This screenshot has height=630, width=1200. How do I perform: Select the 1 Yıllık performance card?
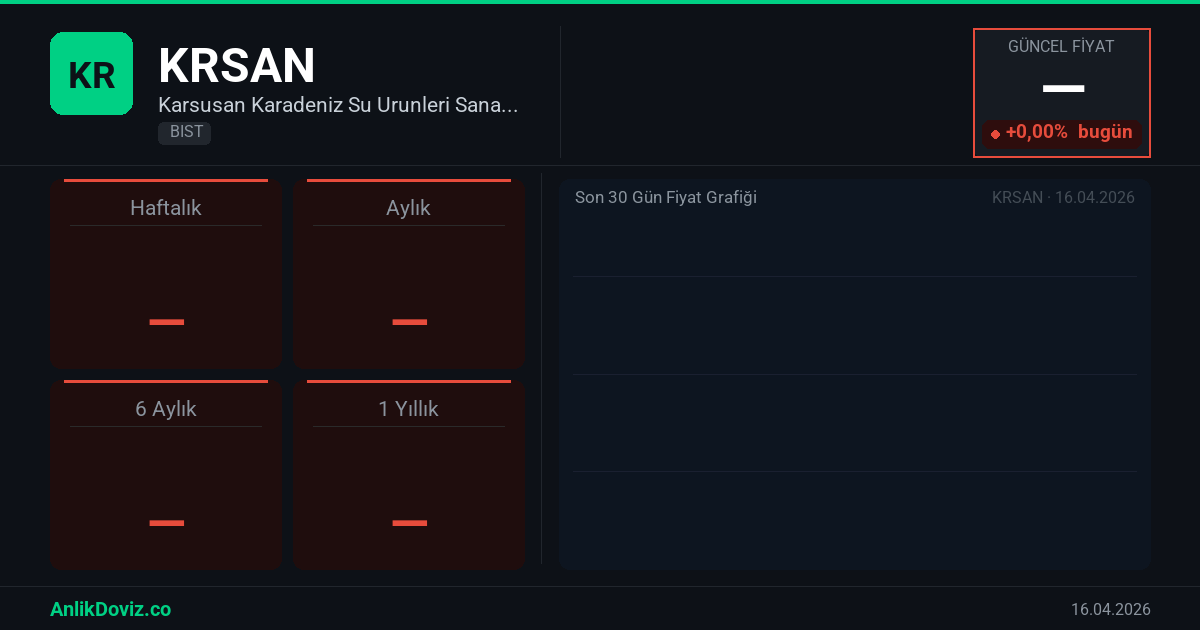coord(409,476)
